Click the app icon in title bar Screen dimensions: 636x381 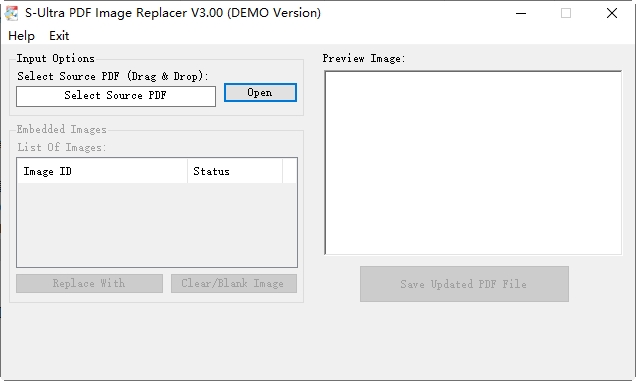pyautogui.click(x=12, y=13)
